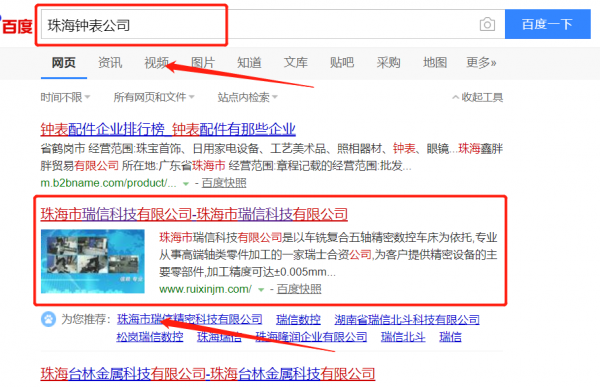
Task: Click the 瑞信科技 result thumbnail image
Action: (93, 261)
